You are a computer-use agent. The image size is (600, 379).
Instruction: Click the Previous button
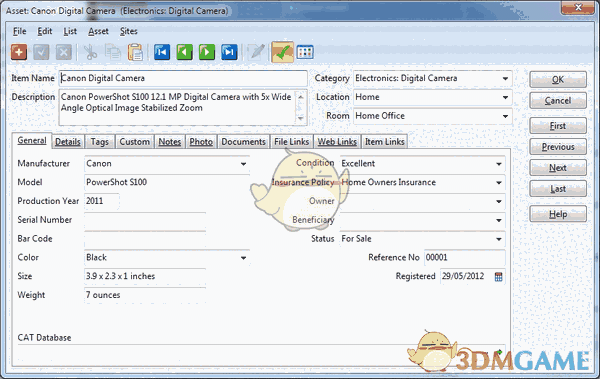[x=558, y=147]
